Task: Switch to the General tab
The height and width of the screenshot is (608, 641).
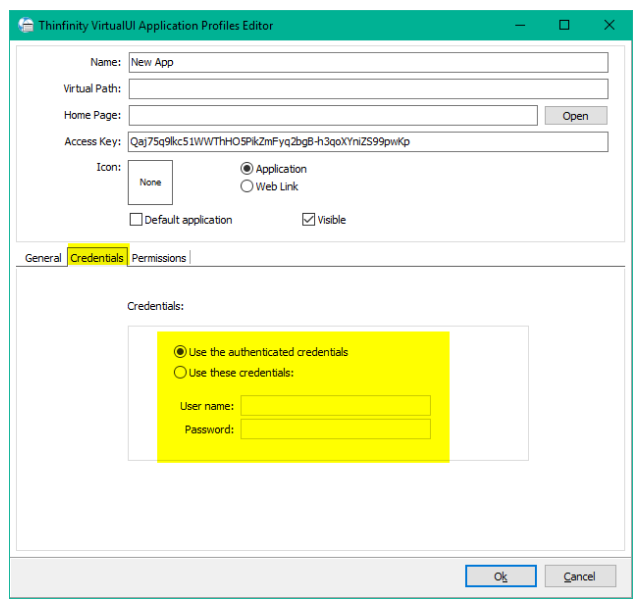Action: pyautogui.click(x=43, y=258)
